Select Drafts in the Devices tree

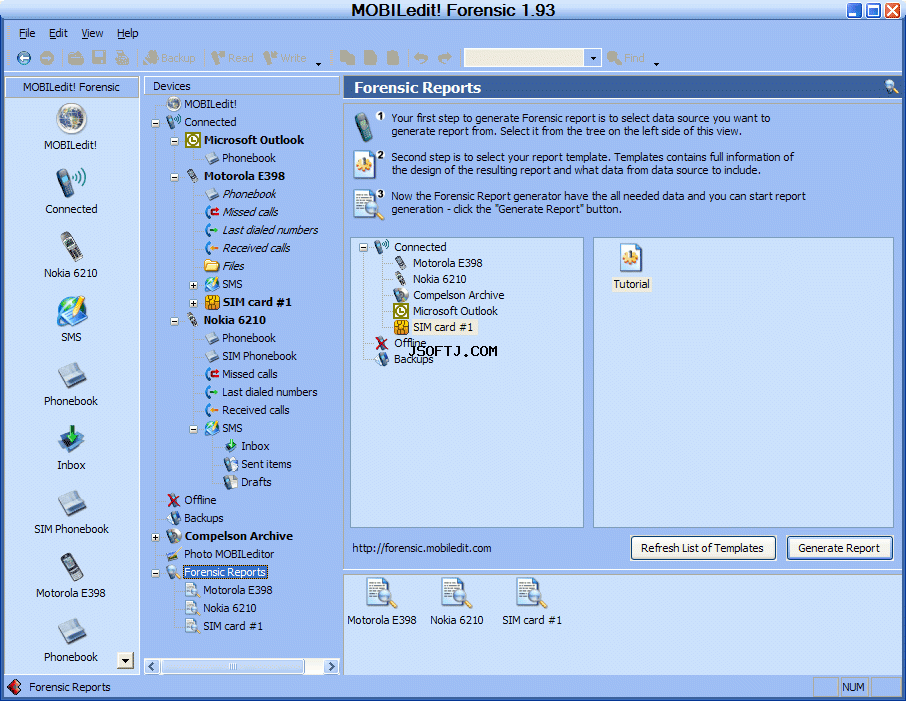[x=256, y=482]
